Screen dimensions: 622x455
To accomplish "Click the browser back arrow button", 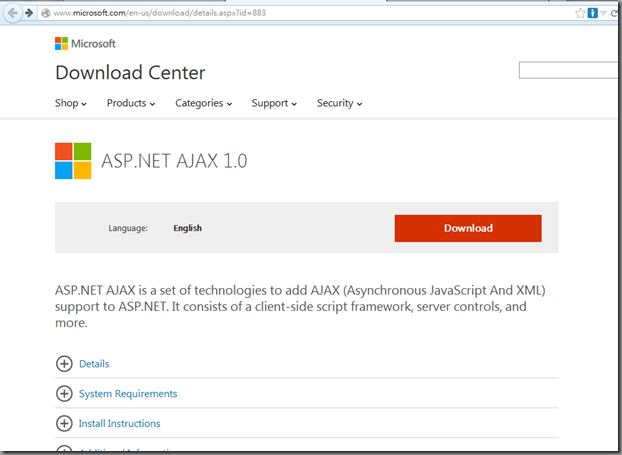I will (x=13, y=12).
